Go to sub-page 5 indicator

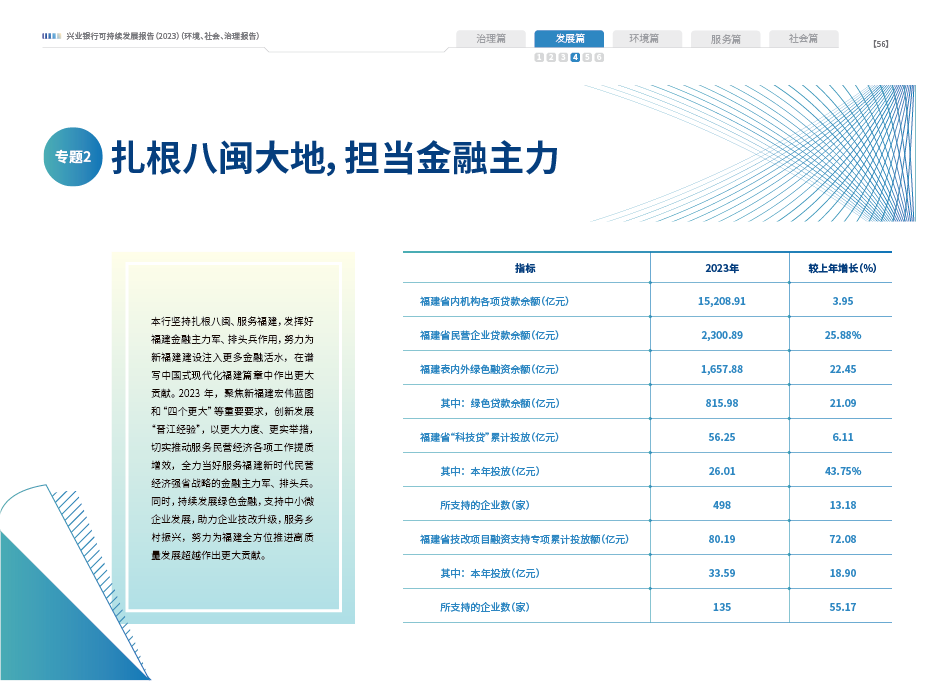click(587, 58)
